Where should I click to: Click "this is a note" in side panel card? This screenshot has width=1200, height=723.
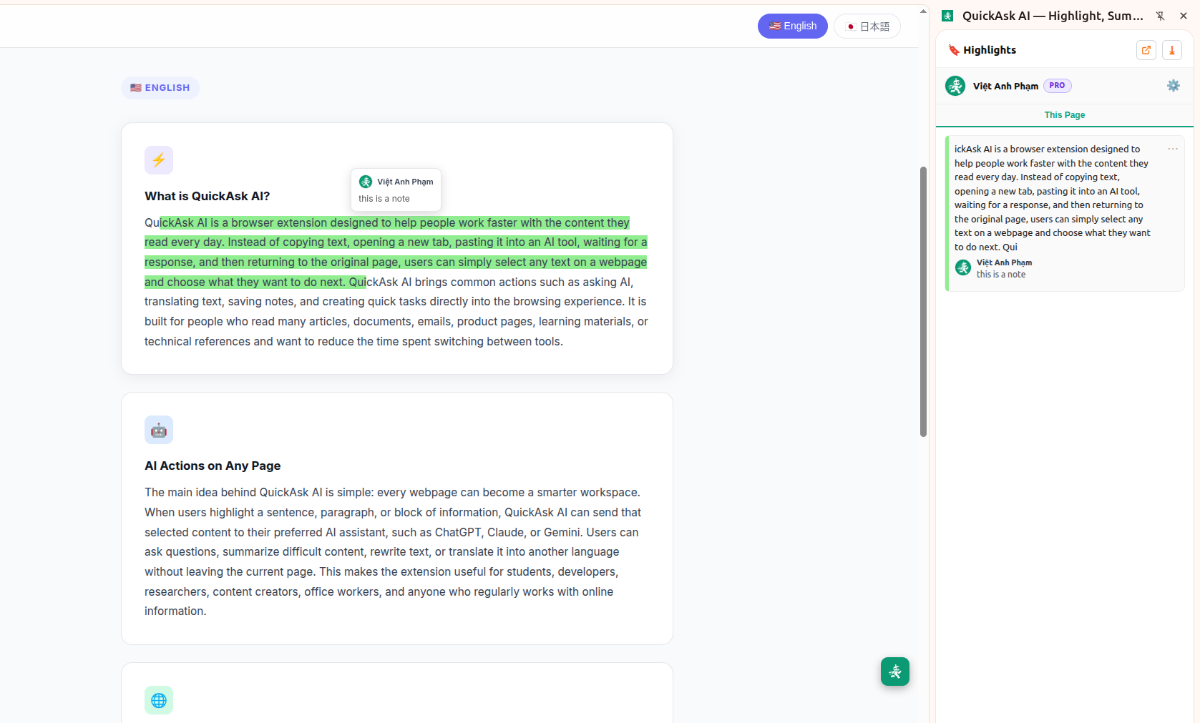1001,274
